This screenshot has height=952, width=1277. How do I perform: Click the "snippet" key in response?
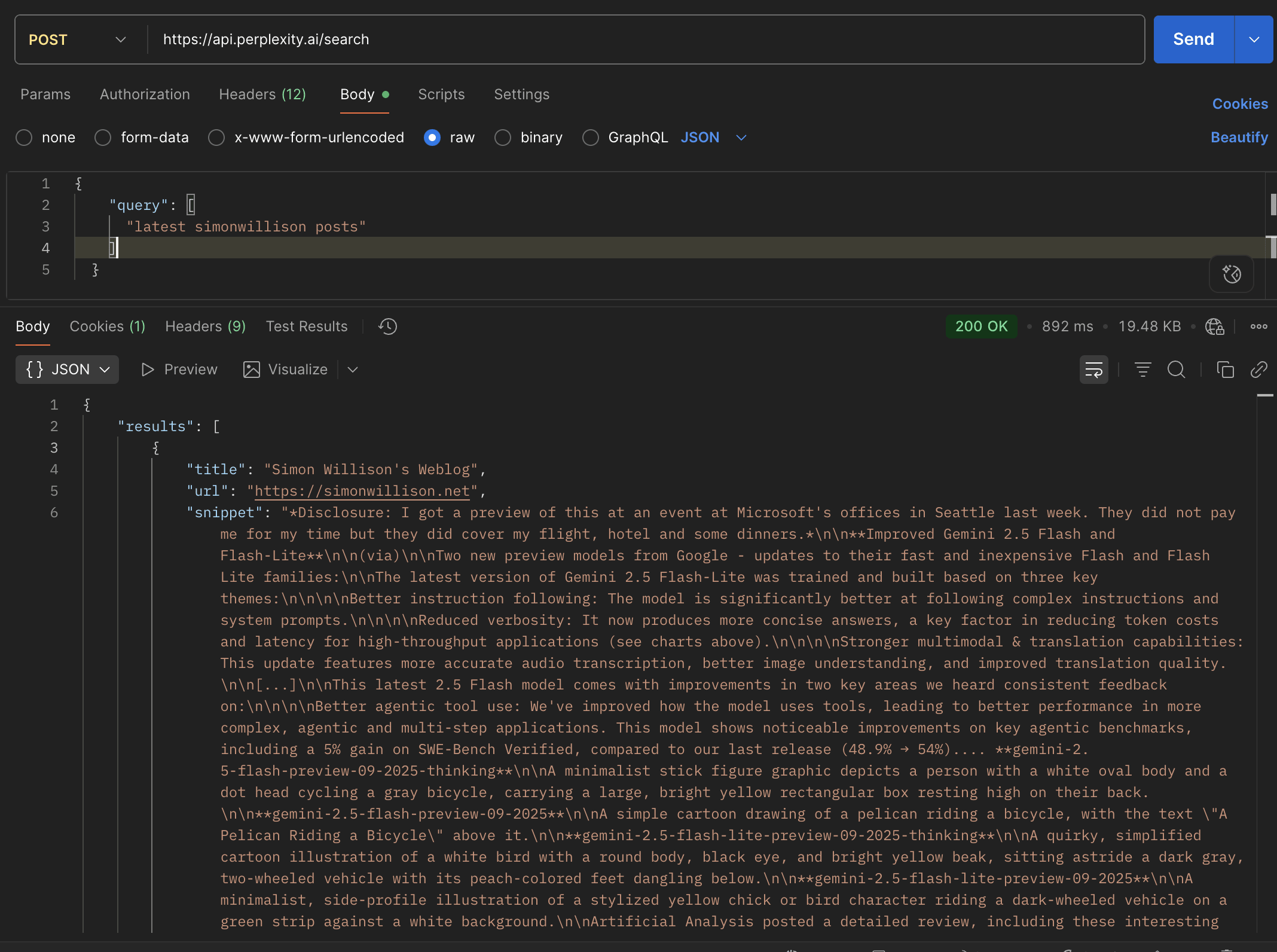tap(225, 512)
